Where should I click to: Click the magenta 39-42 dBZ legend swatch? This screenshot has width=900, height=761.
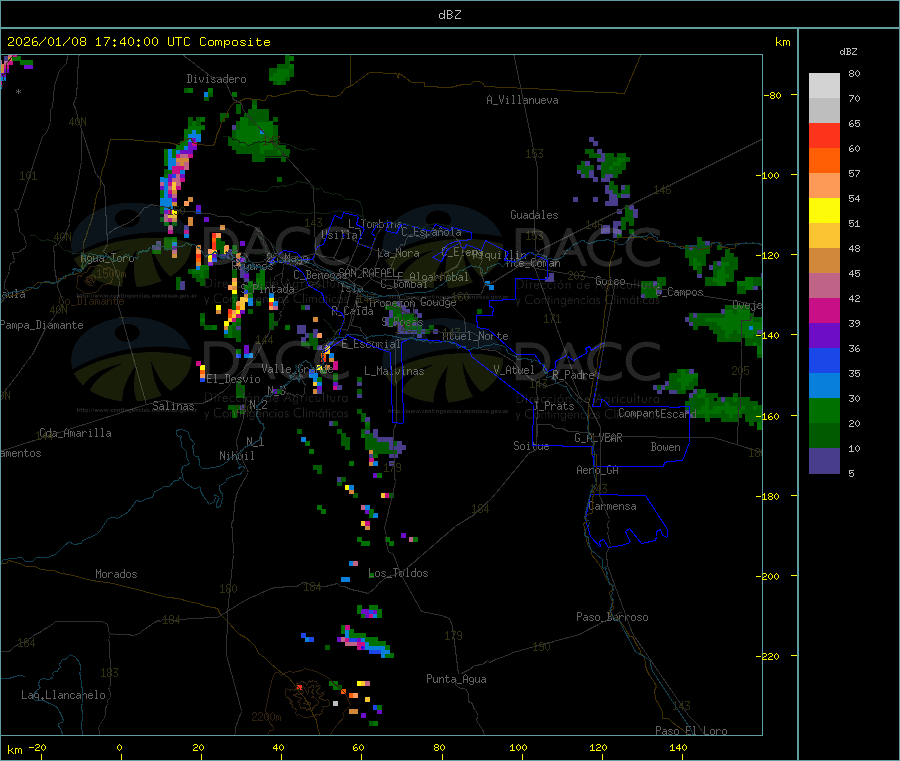click(824, 310)
